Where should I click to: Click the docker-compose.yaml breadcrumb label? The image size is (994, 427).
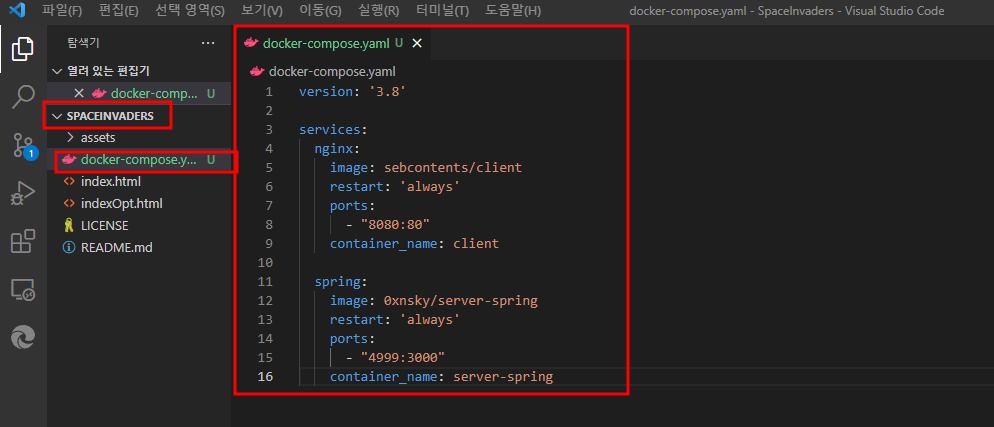[x=332, y=72]
